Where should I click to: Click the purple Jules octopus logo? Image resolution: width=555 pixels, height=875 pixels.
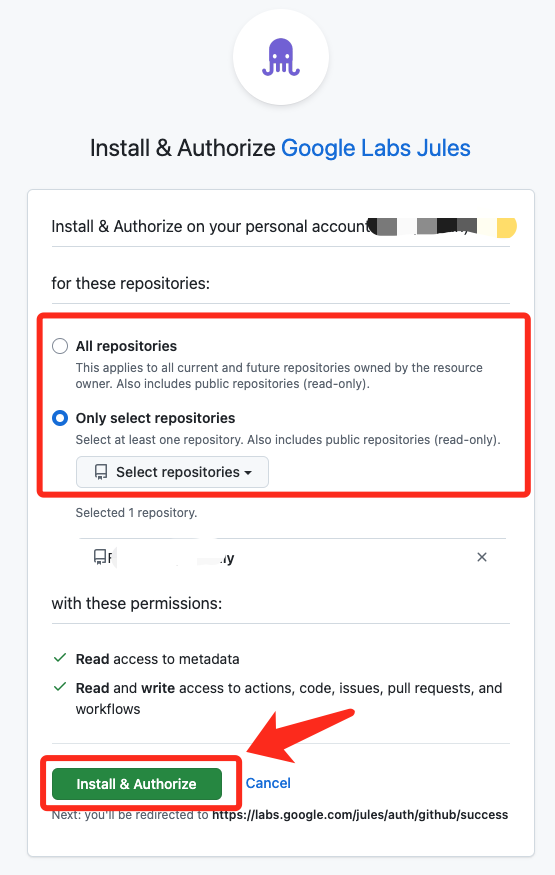tap(281, 57)
